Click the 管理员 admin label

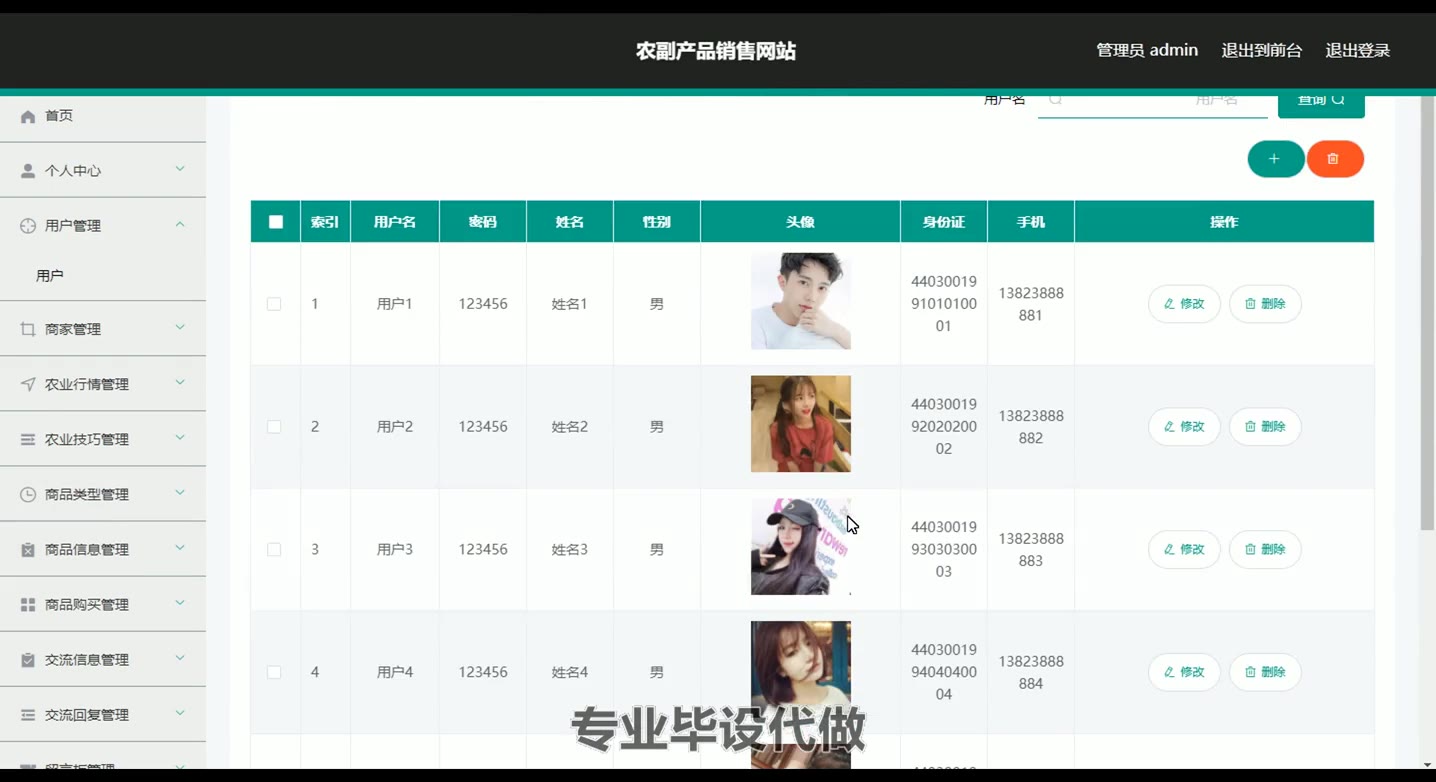(1147, 50)
